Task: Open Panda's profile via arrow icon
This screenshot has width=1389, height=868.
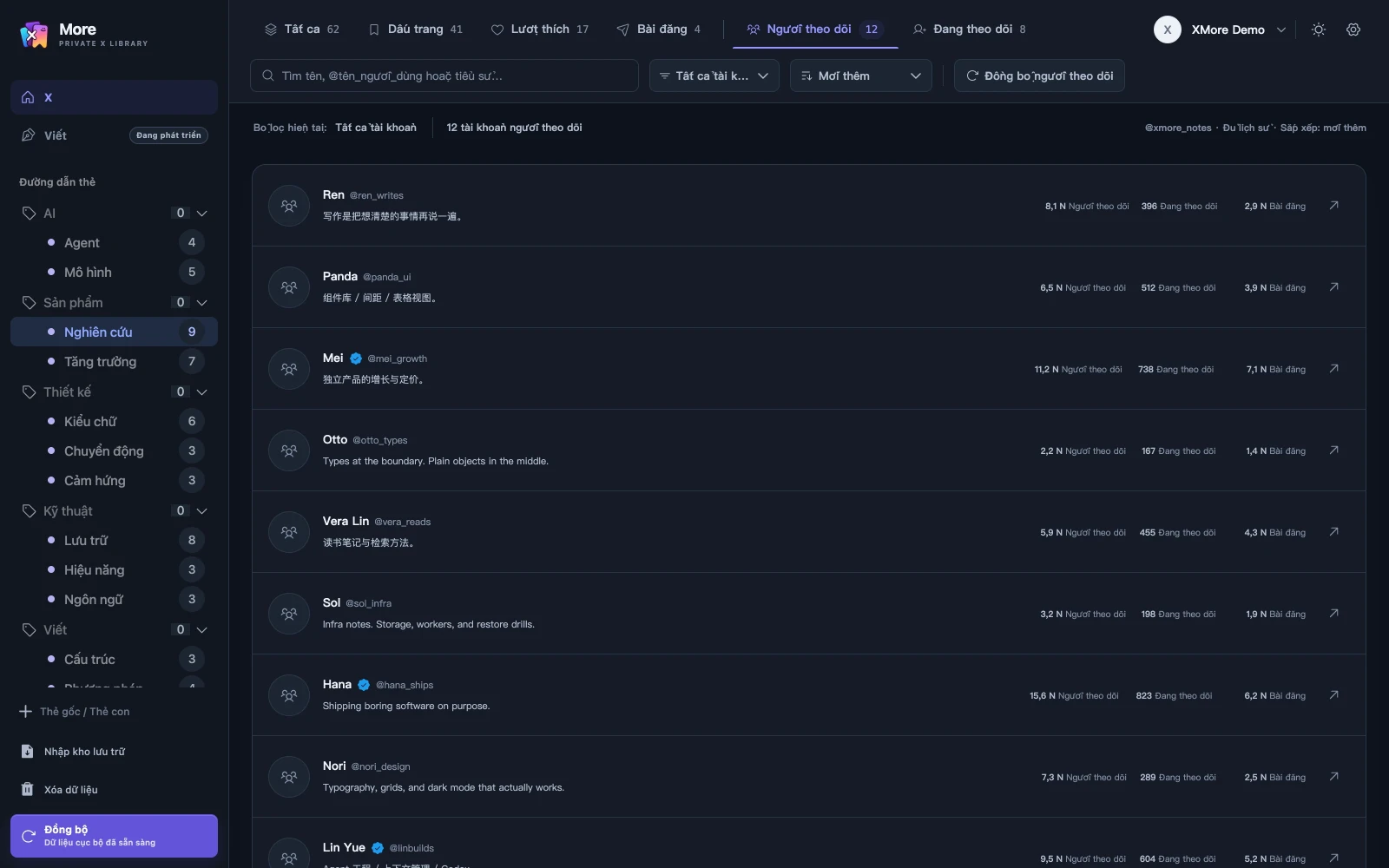Action: (1333, 287)
